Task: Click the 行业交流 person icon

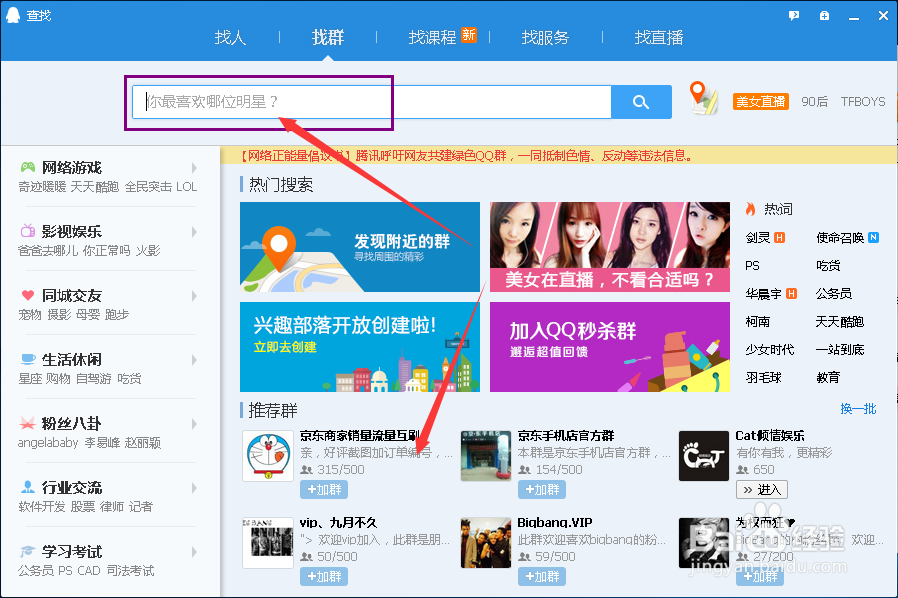Action: coord(27,487)
